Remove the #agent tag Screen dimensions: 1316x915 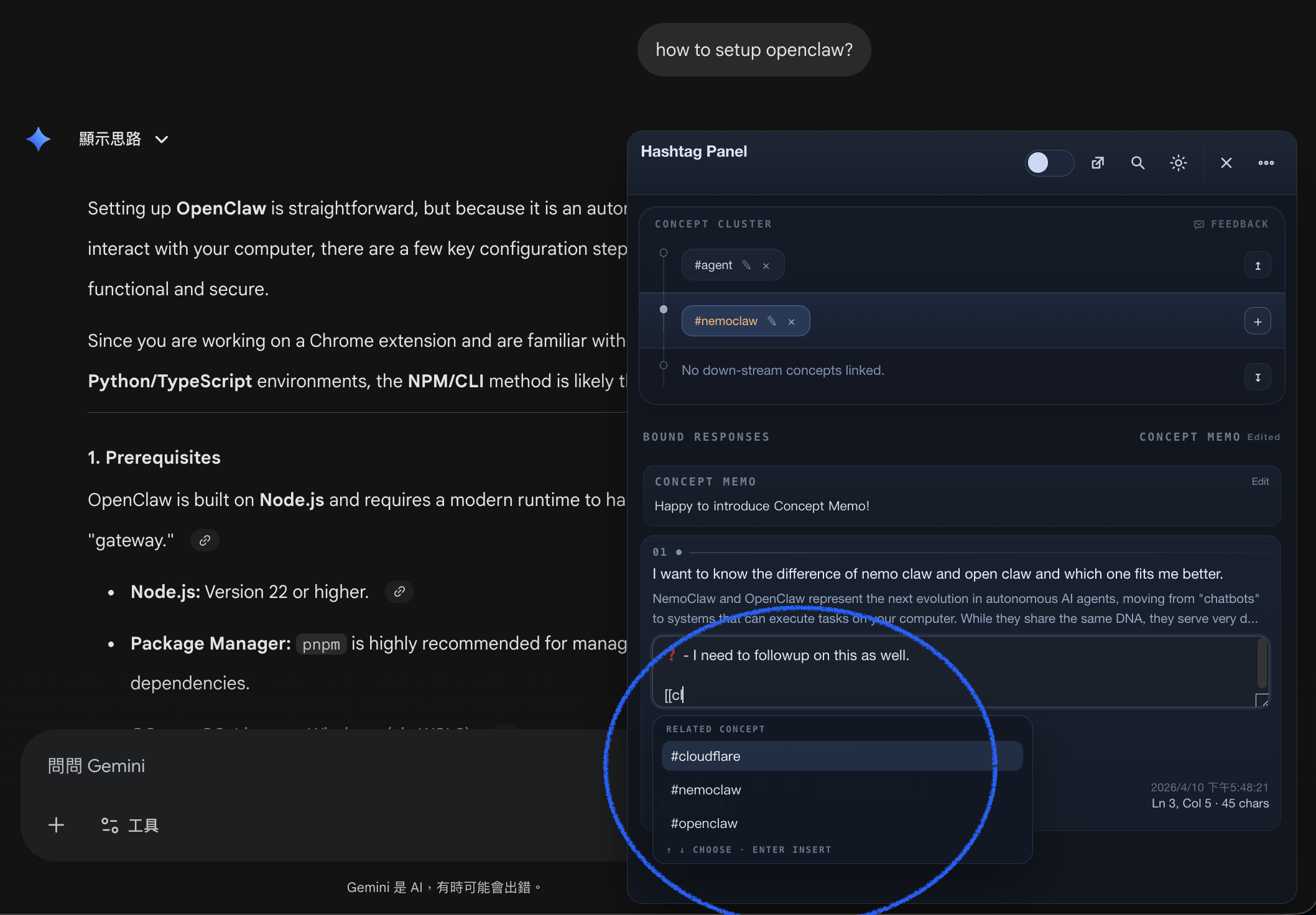(x=766, y=265)
